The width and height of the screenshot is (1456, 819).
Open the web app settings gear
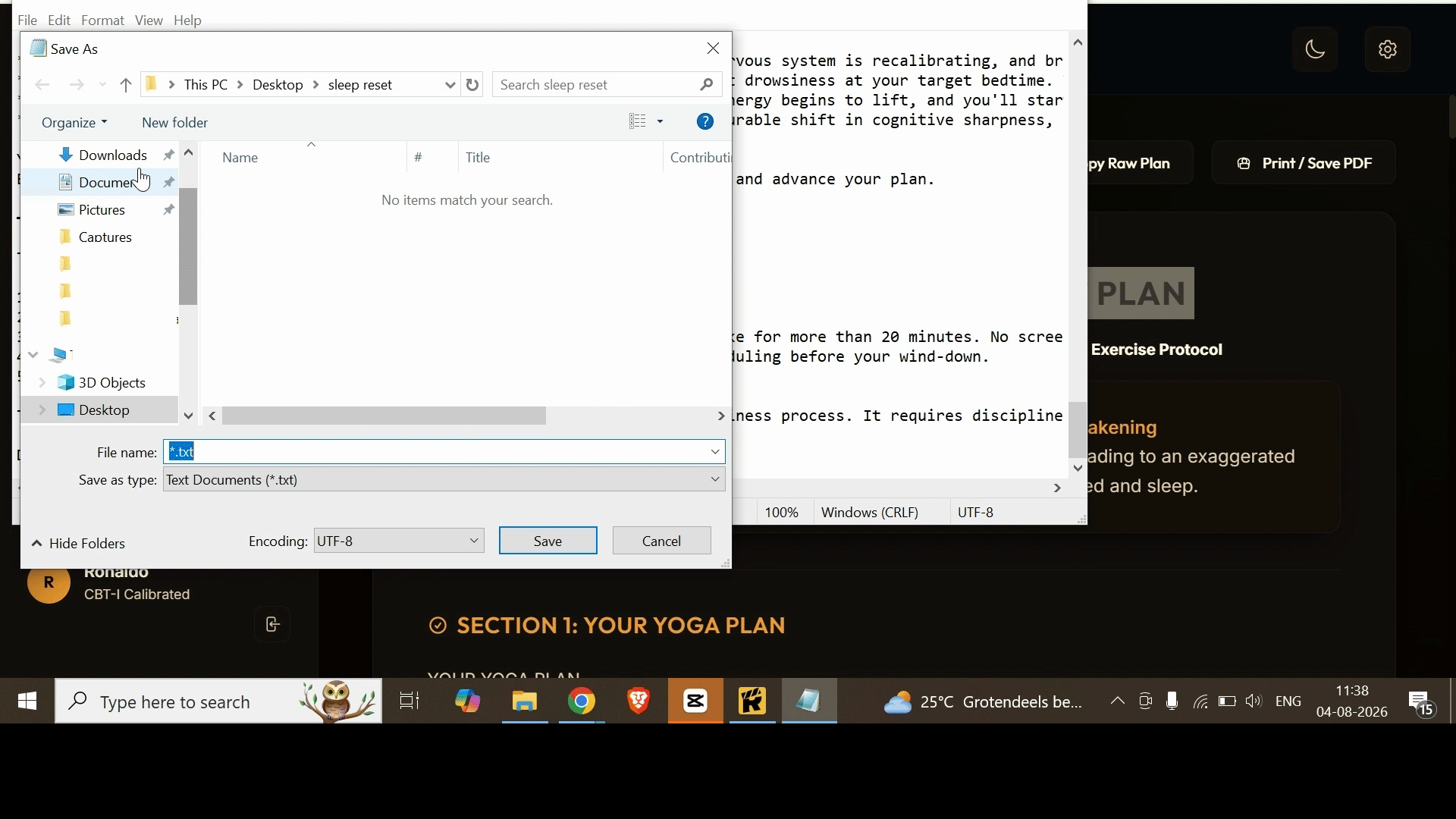[x=1387, y=49]
